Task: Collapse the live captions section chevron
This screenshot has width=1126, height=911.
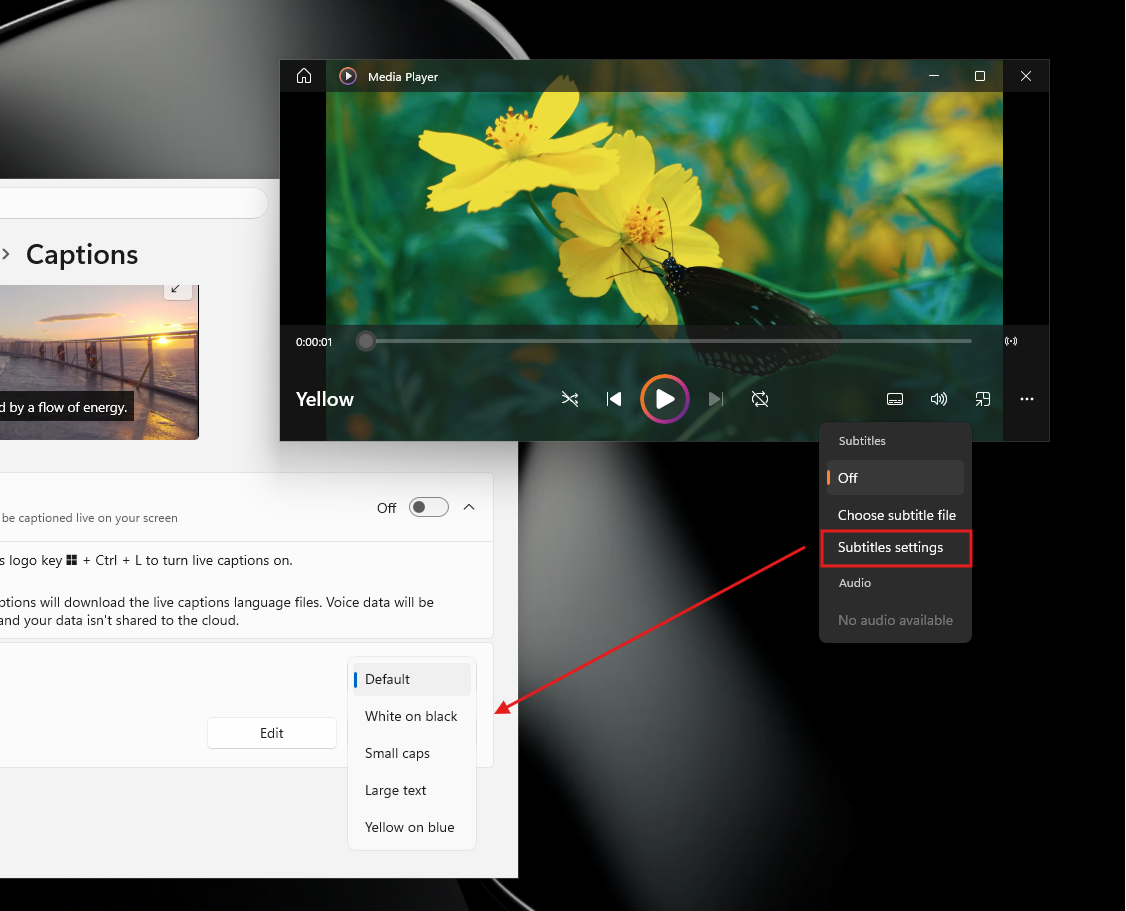Action: [469, 508]
